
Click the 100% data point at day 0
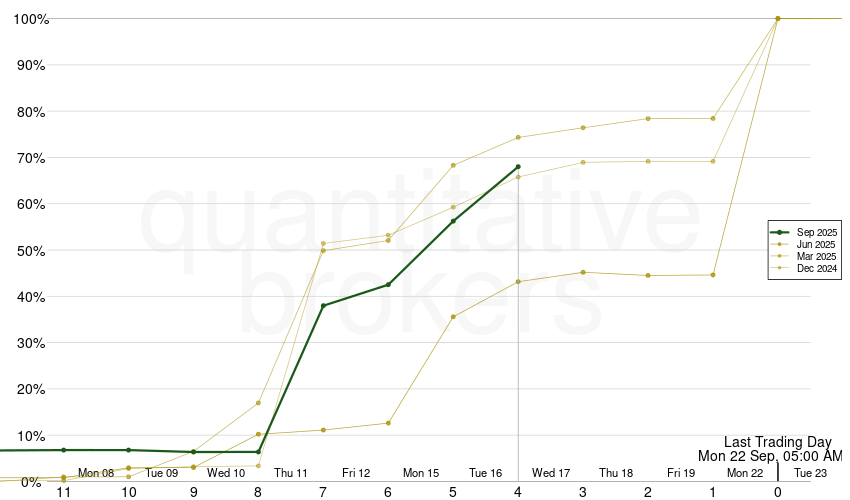[x=778, y=18]
